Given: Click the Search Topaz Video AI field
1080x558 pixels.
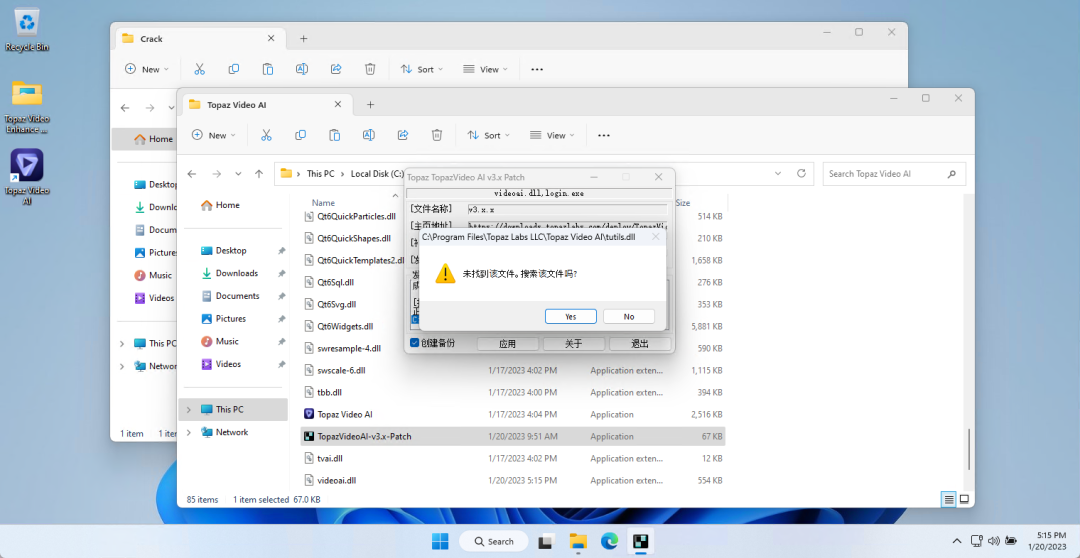Looking at the screenshot, I should point(894,174).
